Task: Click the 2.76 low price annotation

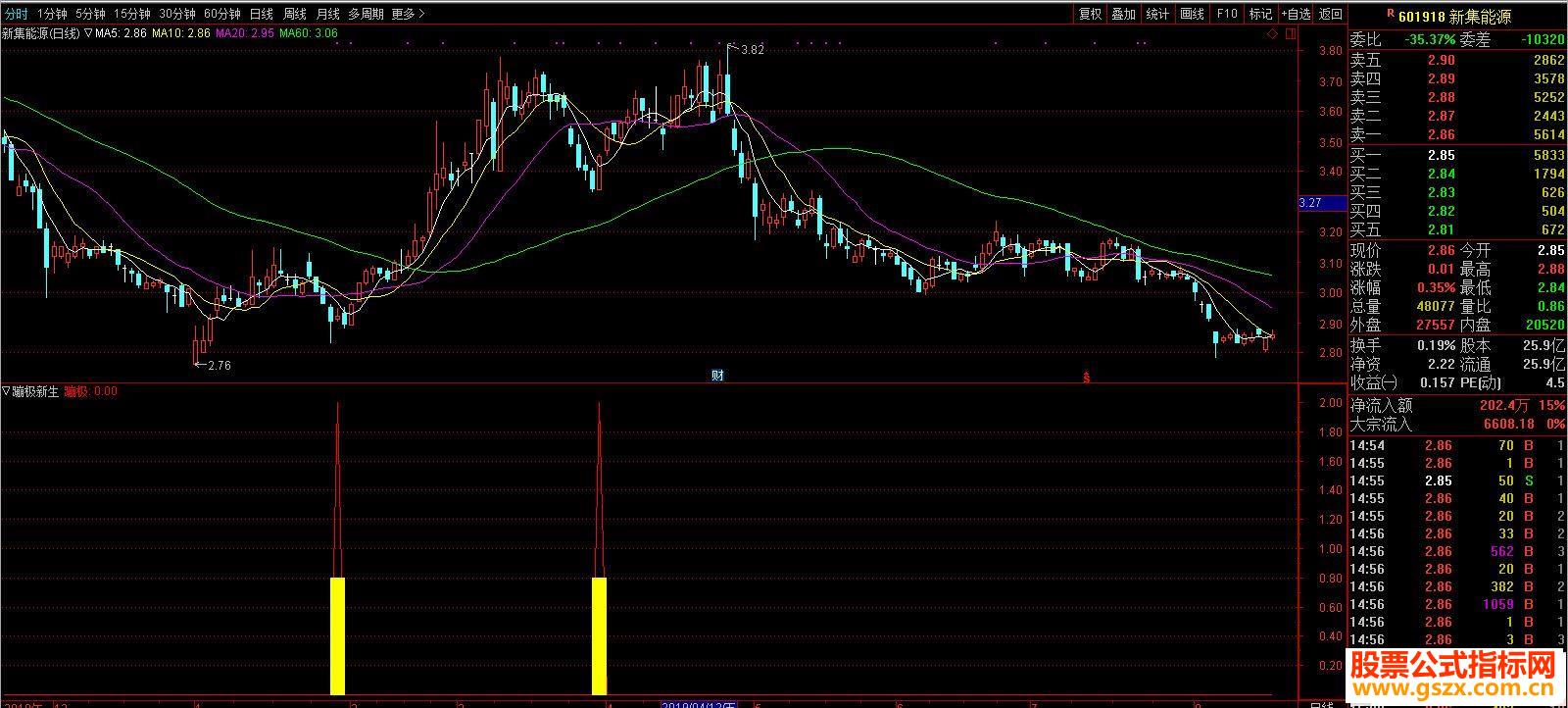Action: point(219,365)
